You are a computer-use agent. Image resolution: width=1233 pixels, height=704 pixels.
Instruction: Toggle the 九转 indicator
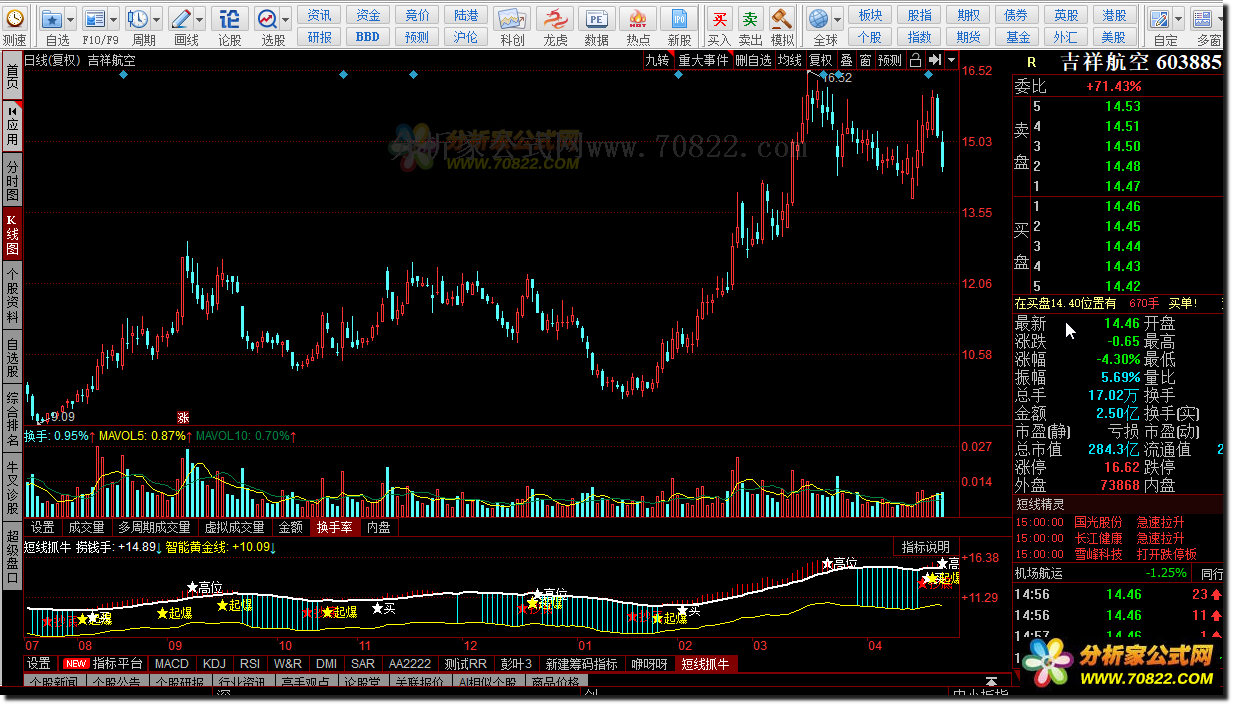click(x=657, y=60)
